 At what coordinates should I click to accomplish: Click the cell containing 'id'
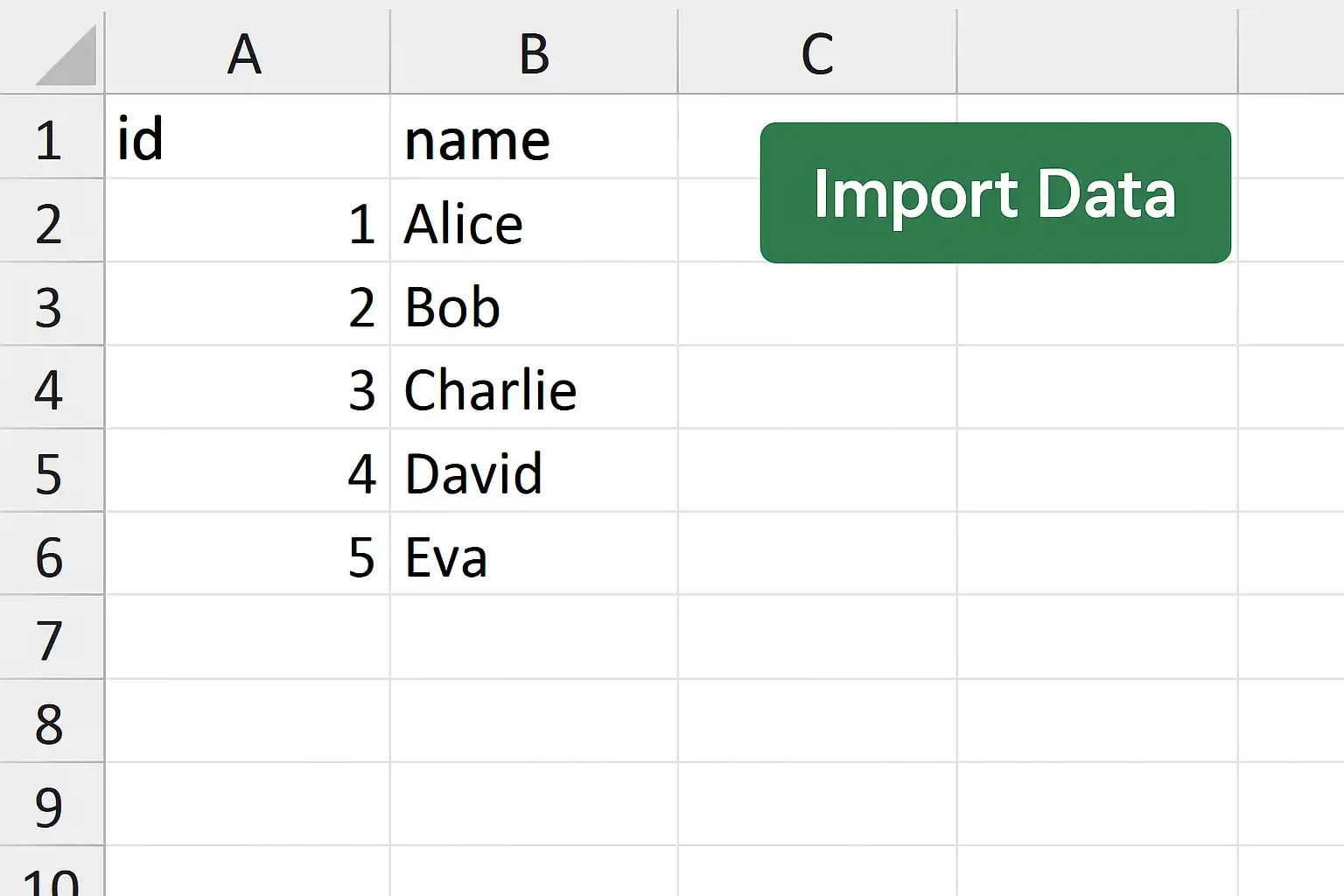pyautogui.click(x=247, y=136)
